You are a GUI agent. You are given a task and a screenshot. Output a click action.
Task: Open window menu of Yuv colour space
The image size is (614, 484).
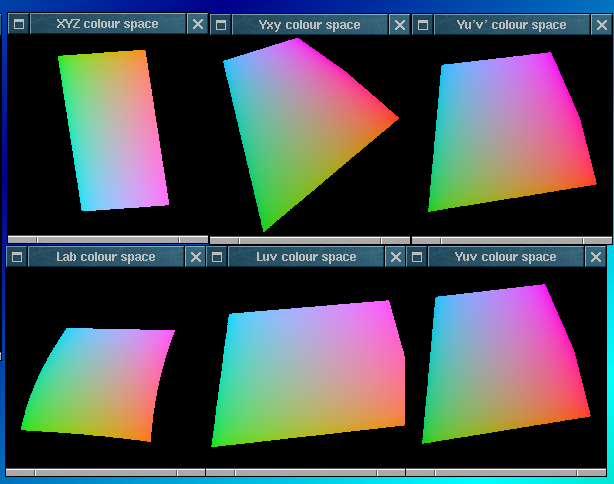[417, 257]
